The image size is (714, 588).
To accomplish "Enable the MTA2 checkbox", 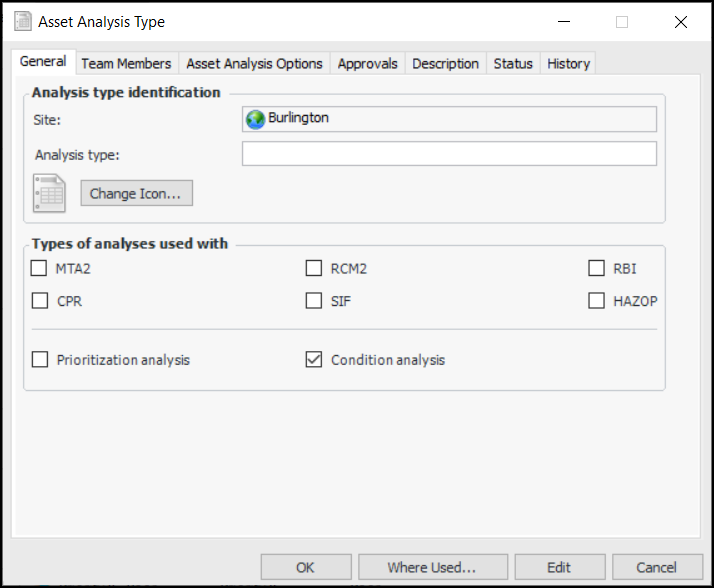I will click(40, 268).
